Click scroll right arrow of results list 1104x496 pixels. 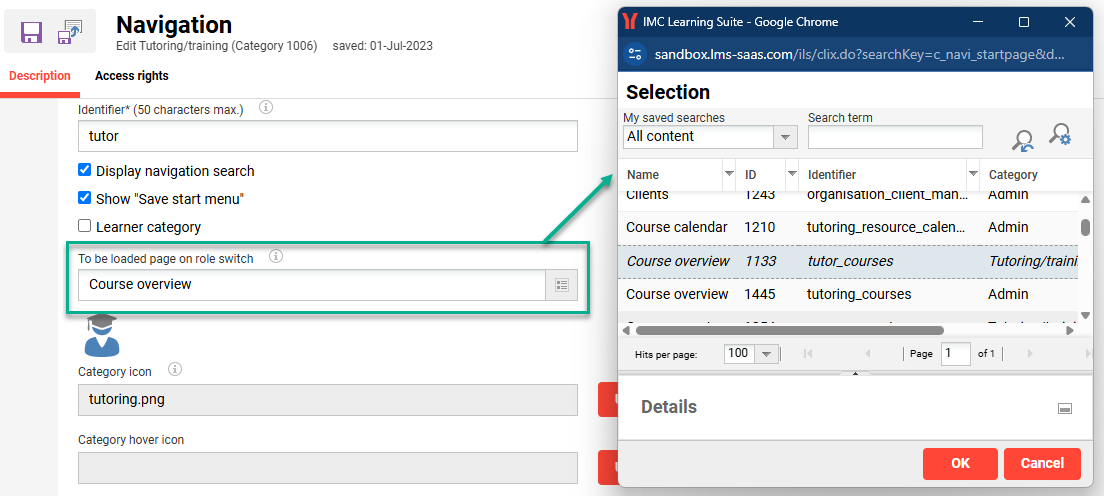pos(1070,330)
